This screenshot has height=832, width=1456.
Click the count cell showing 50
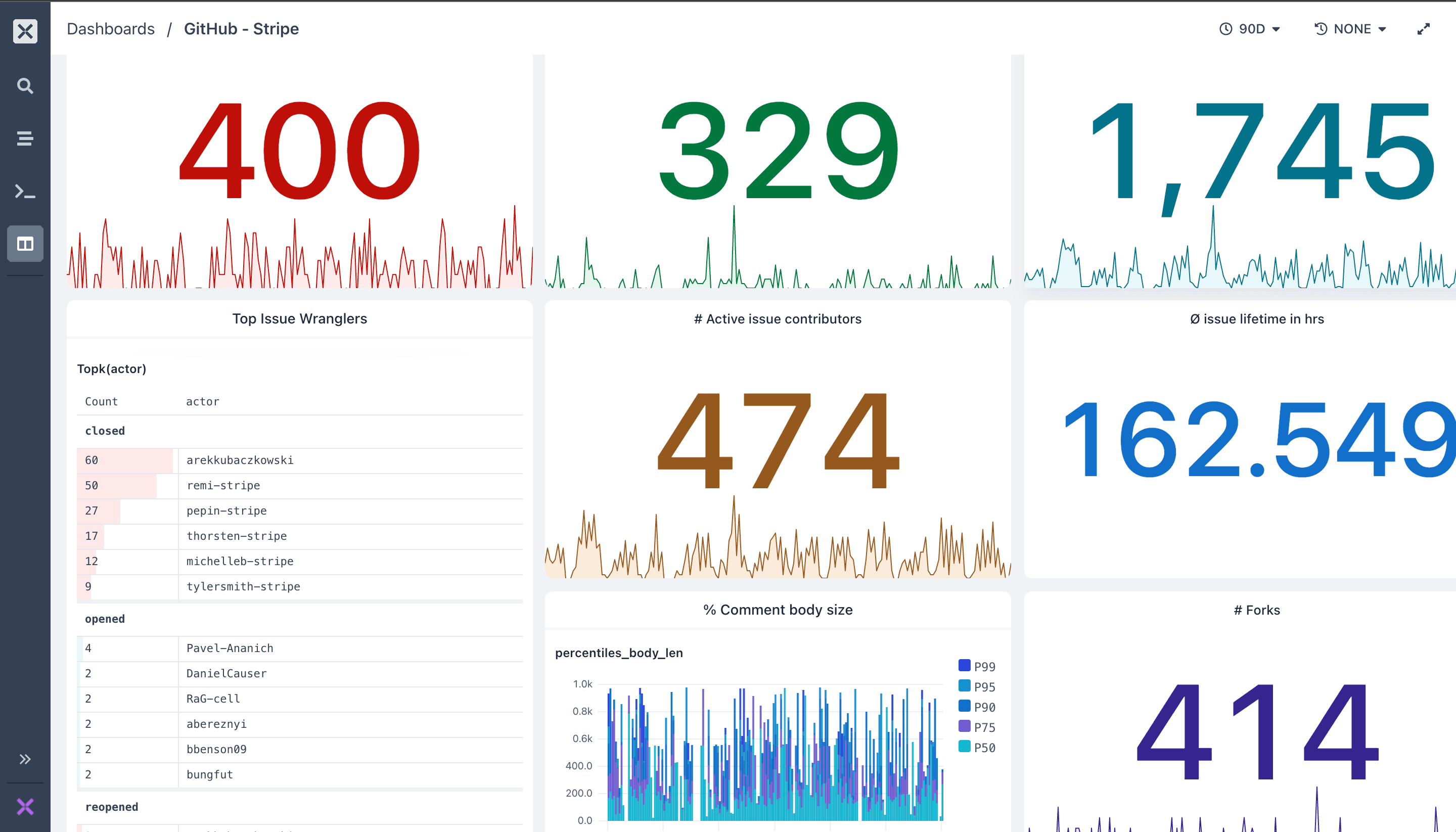click(127, 486)
